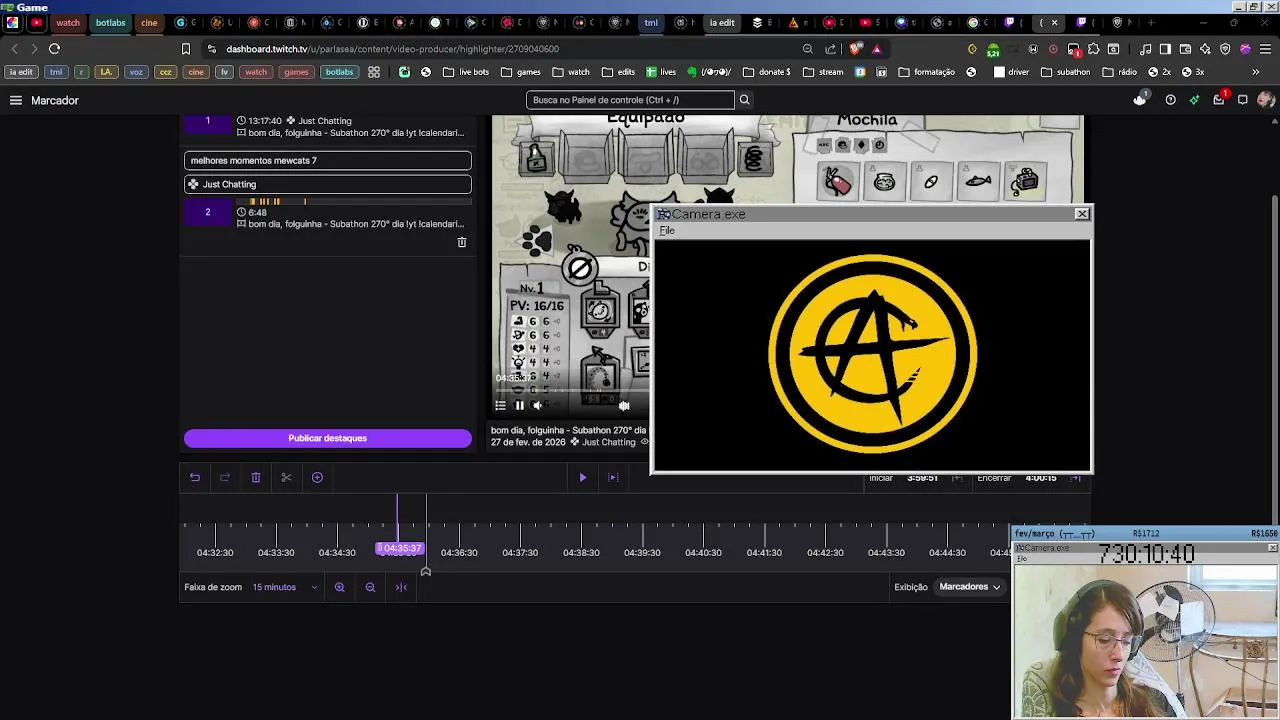Switch to the 'ia edit' browser tab
Screen dimensions: 1280x720
pos(721,22)
